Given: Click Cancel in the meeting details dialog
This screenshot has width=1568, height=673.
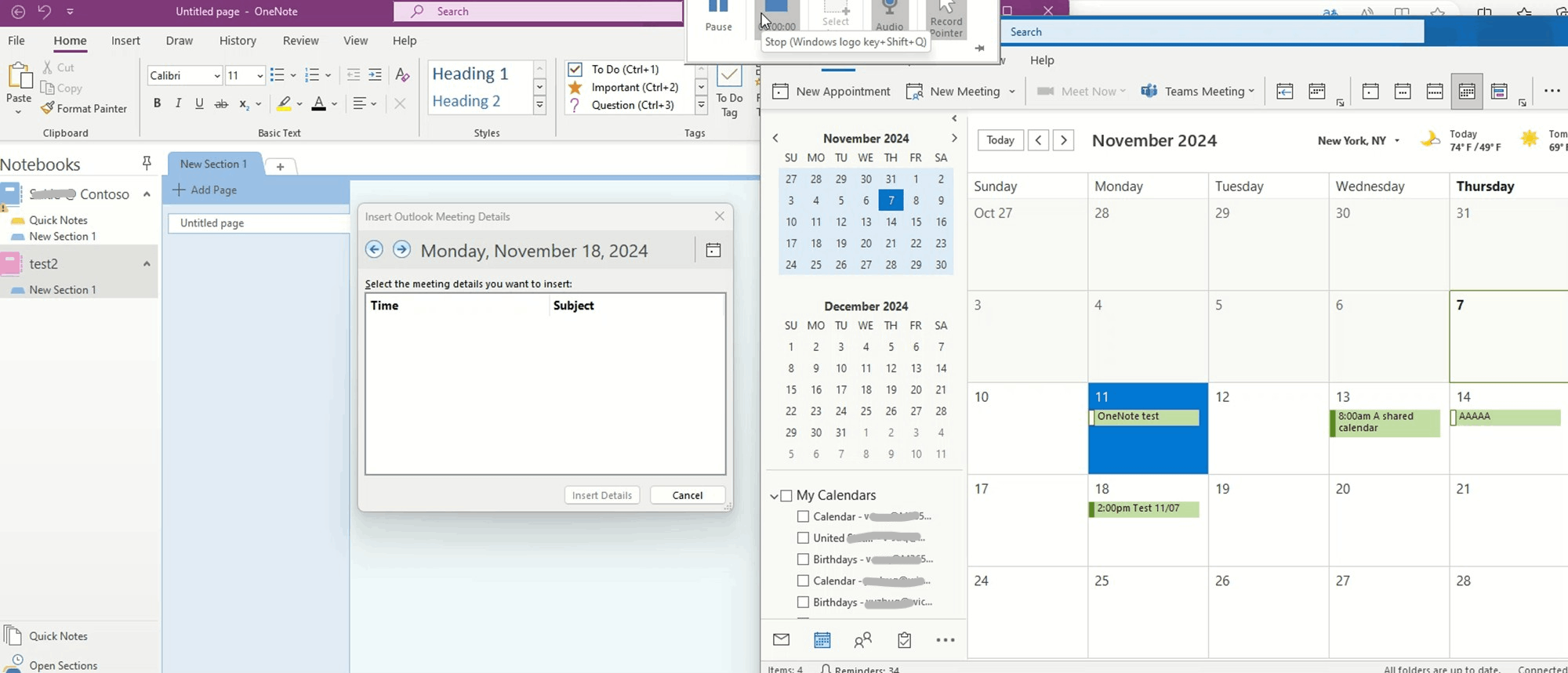Looking at the screenshot, I should [x=688, y=495].
